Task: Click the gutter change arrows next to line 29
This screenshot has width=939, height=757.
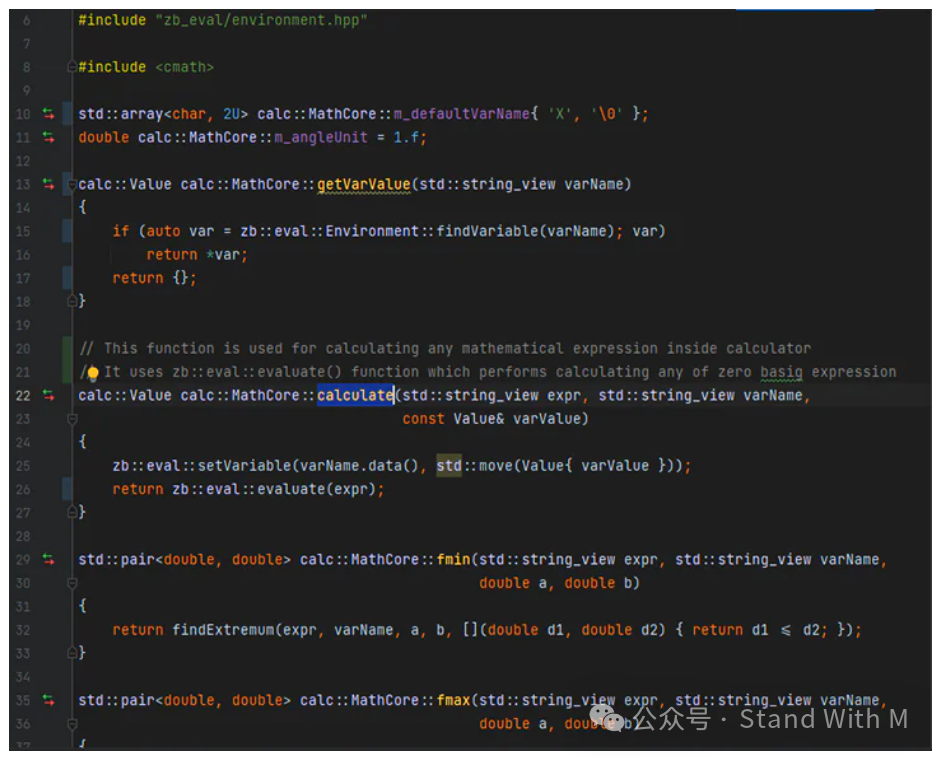Action: [47, 559]
